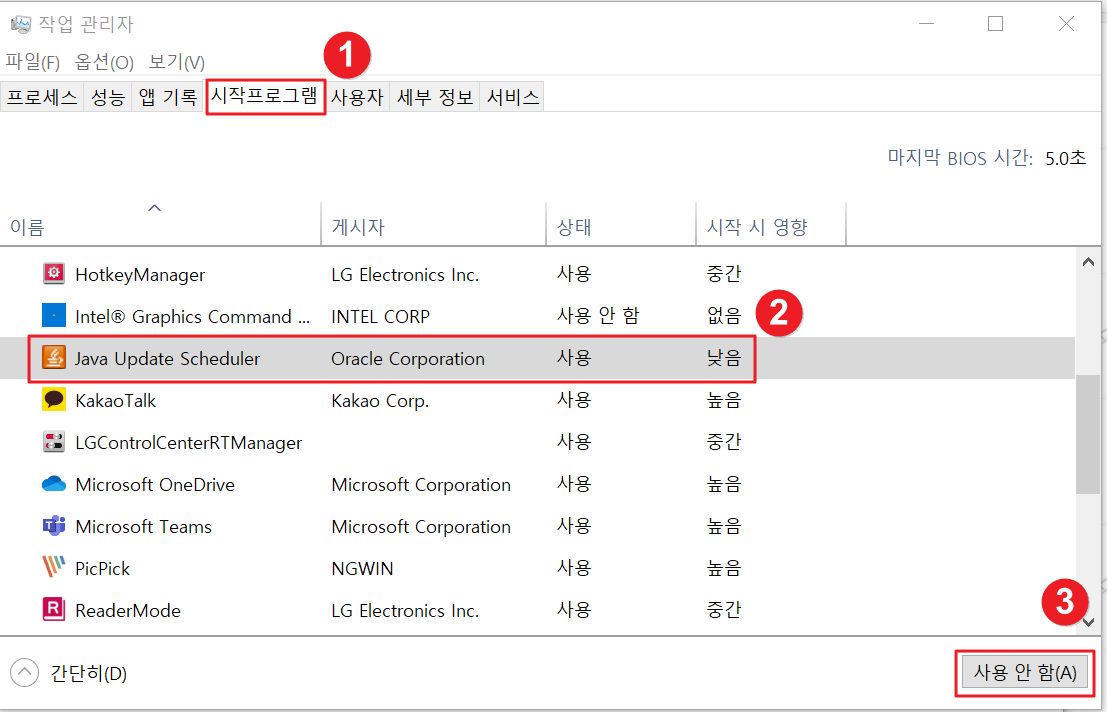Open the 파일(F) menu
The image size is (1107, 712).
tap(33, 61)
